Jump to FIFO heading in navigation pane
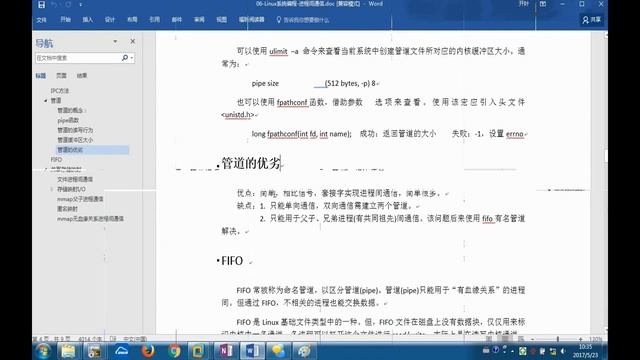Viewport: 640px width, 360px height. coord(56,160)
